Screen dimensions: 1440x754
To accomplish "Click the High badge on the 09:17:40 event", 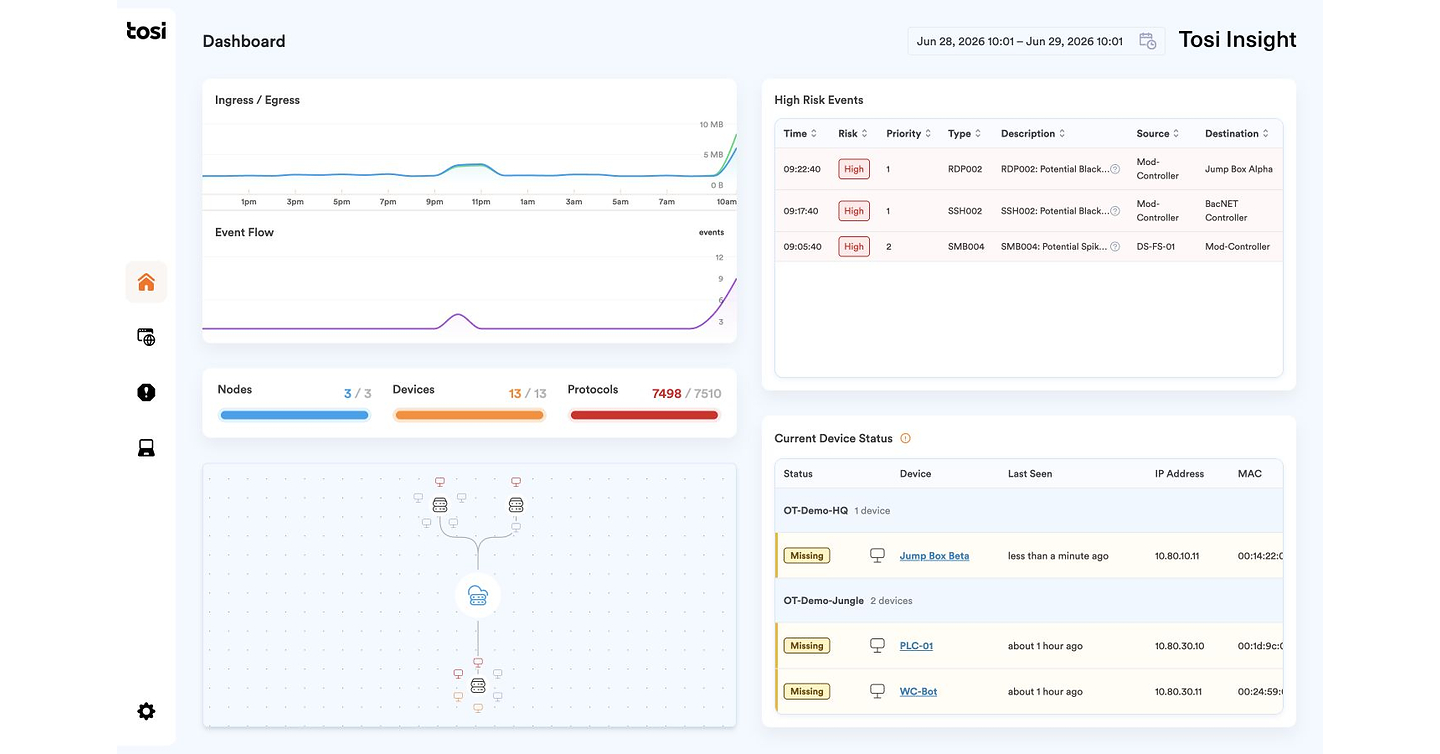I will tap(854, 211).
